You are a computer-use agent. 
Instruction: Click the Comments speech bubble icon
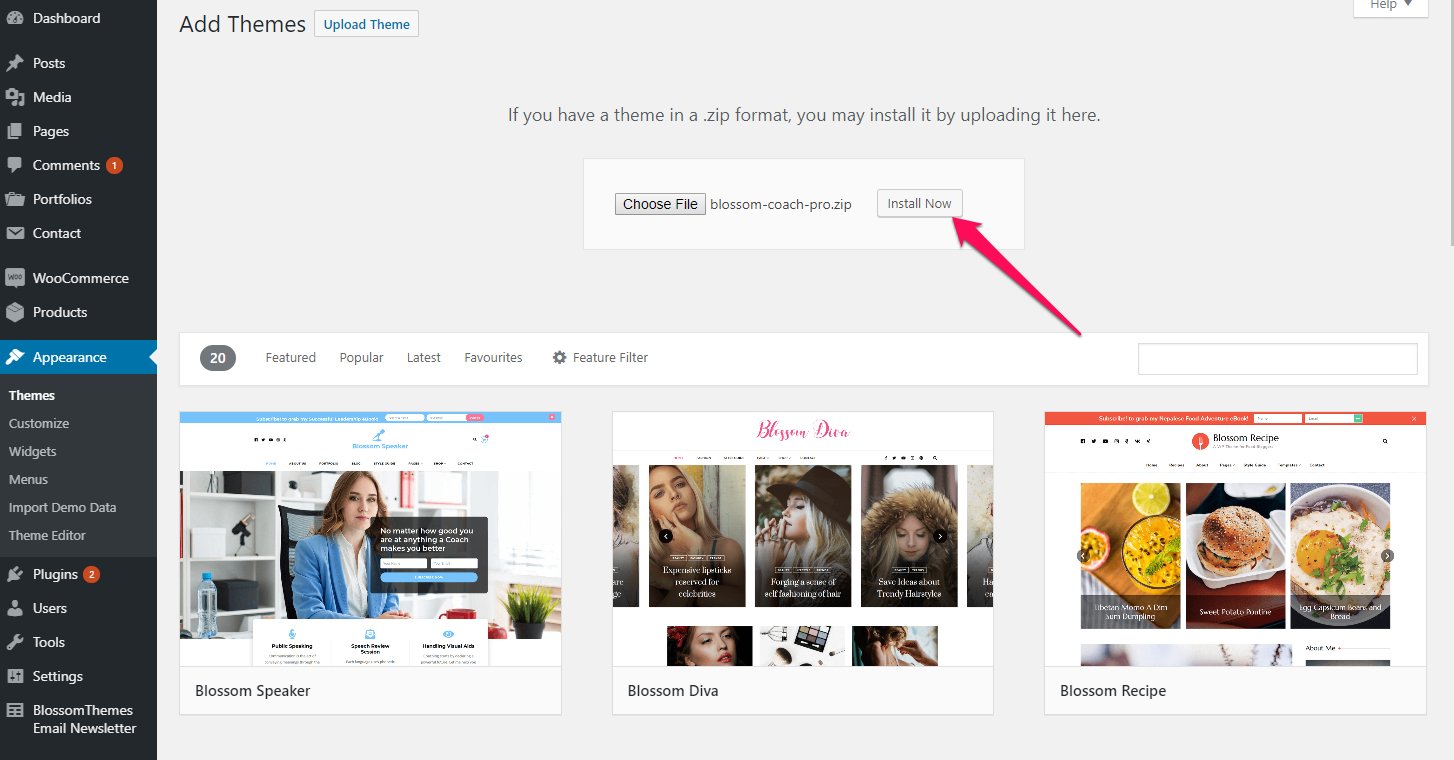click(x=15, y=165)
